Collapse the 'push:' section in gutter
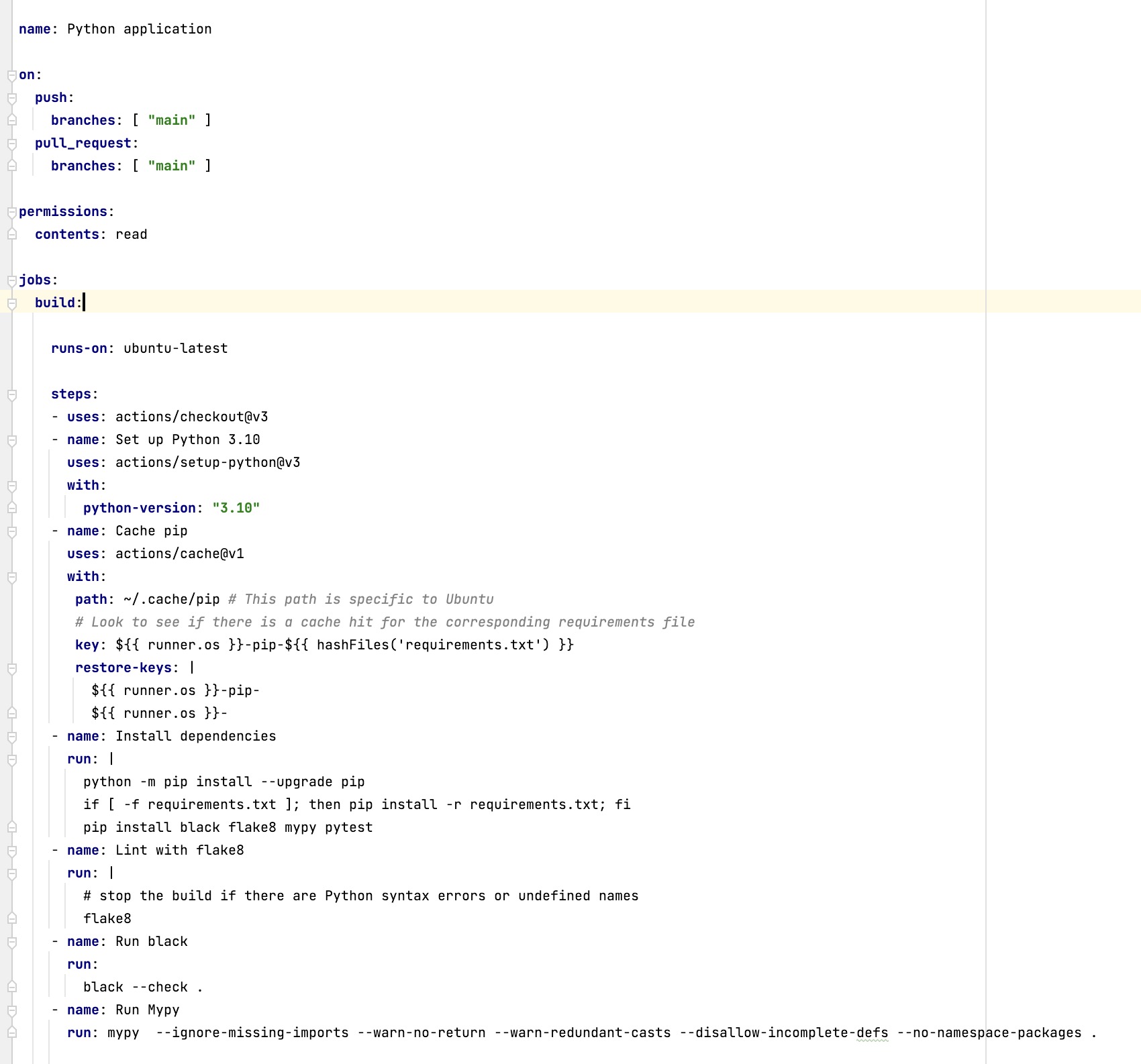The height and width of the screenshot is (1064, 1141). pos(11,98)
